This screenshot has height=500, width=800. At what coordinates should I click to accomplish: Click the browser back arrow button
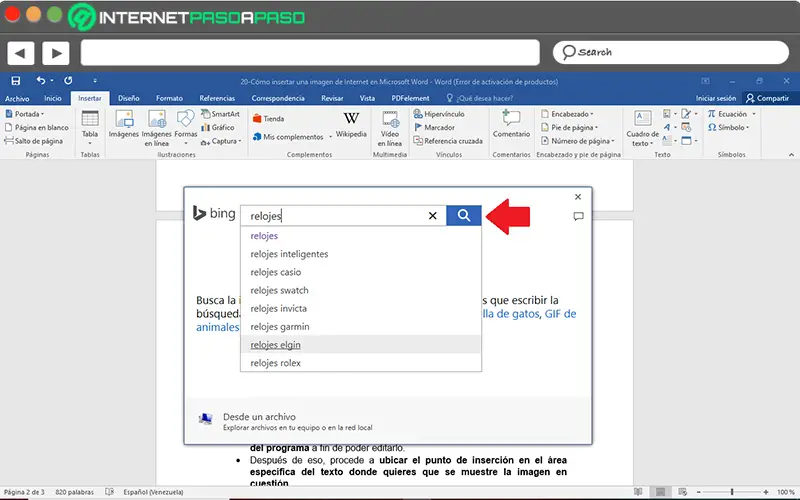[x=20, y=53]
